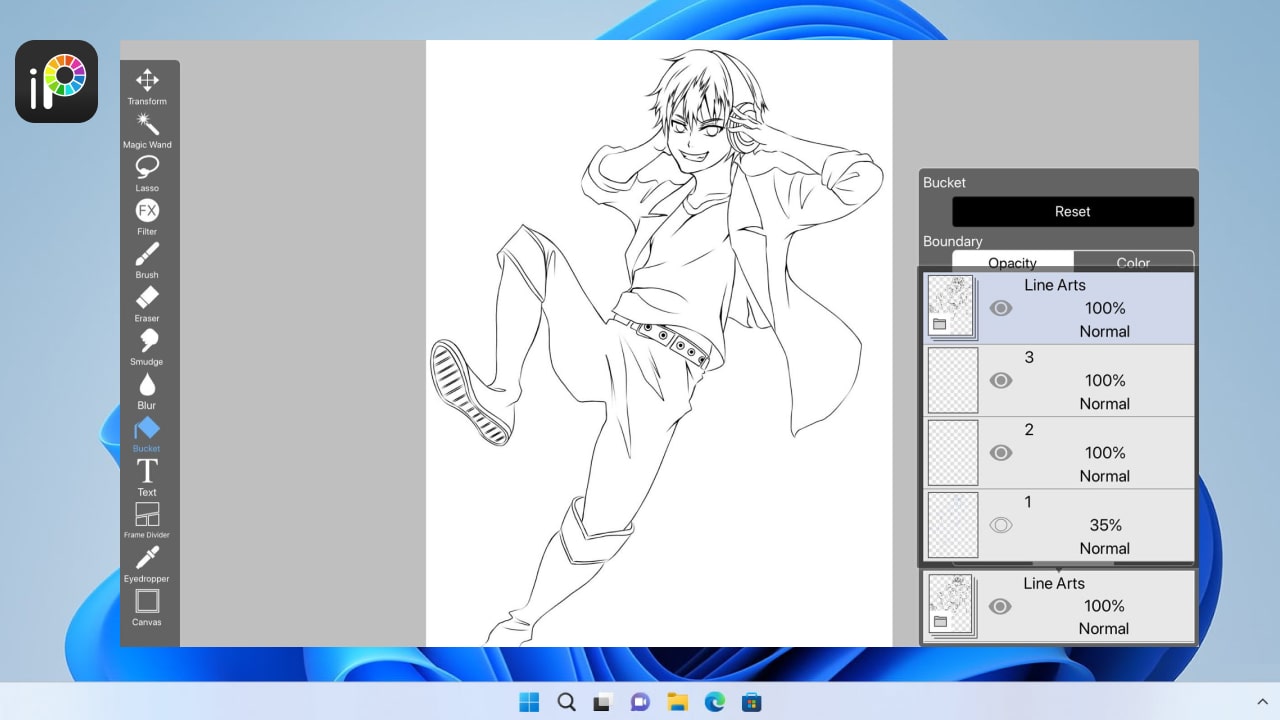Click the 'Boundary' label
The image size is (1280, 720).
click(x=953, y=241)
